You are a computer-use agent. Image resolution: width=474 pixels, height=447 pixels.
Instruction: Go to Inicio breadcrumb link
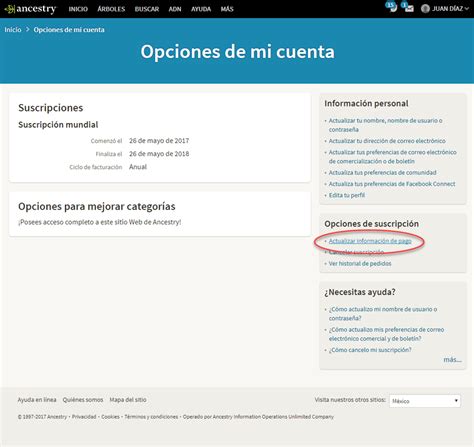(x=13, y=30)
